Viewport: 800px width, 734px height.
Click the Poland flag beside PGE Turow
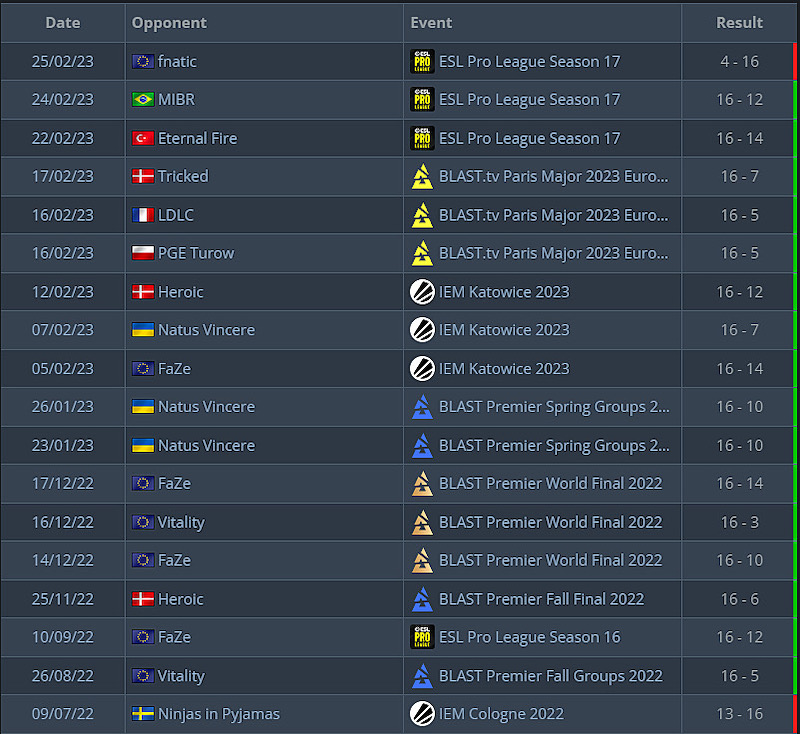click(x=143, y=254)
